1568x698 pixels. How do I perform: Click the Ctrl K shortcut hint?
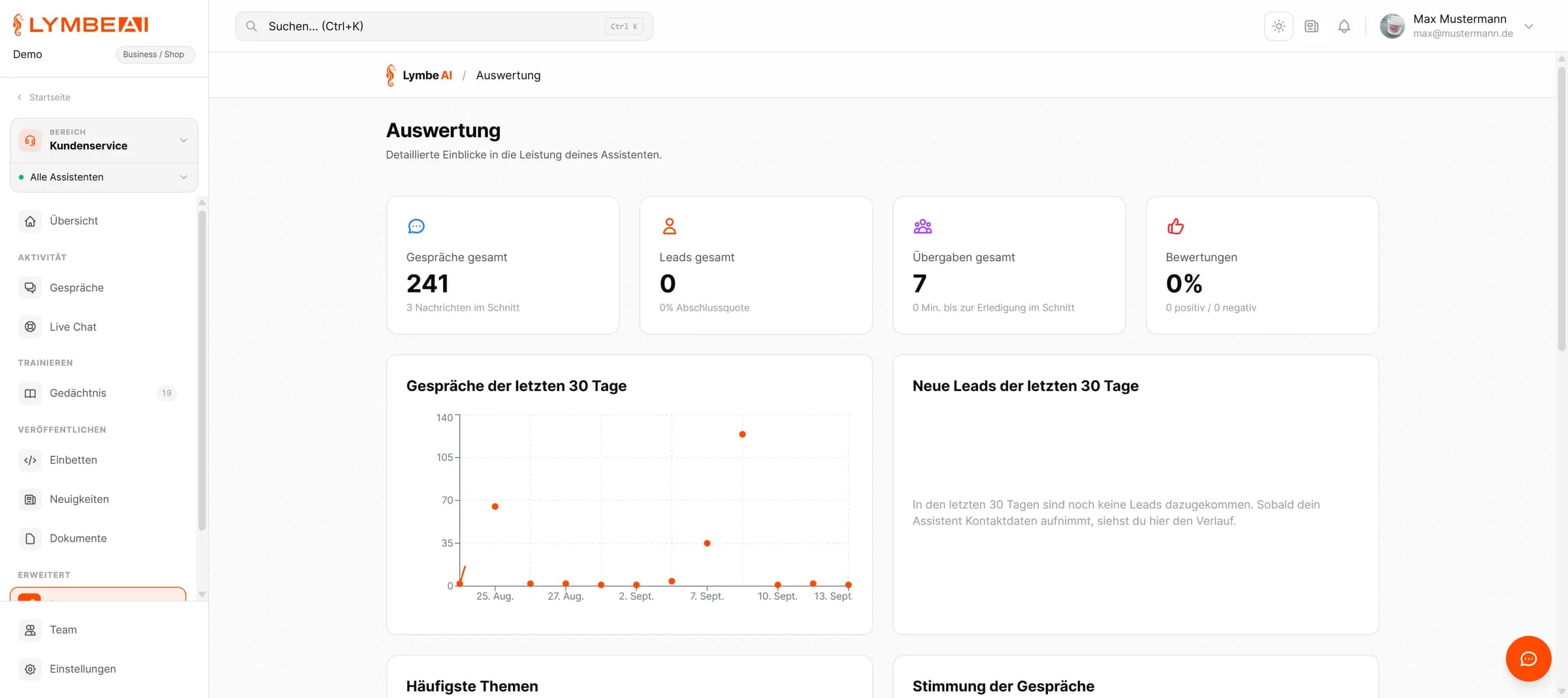click(x=624, y=26)
